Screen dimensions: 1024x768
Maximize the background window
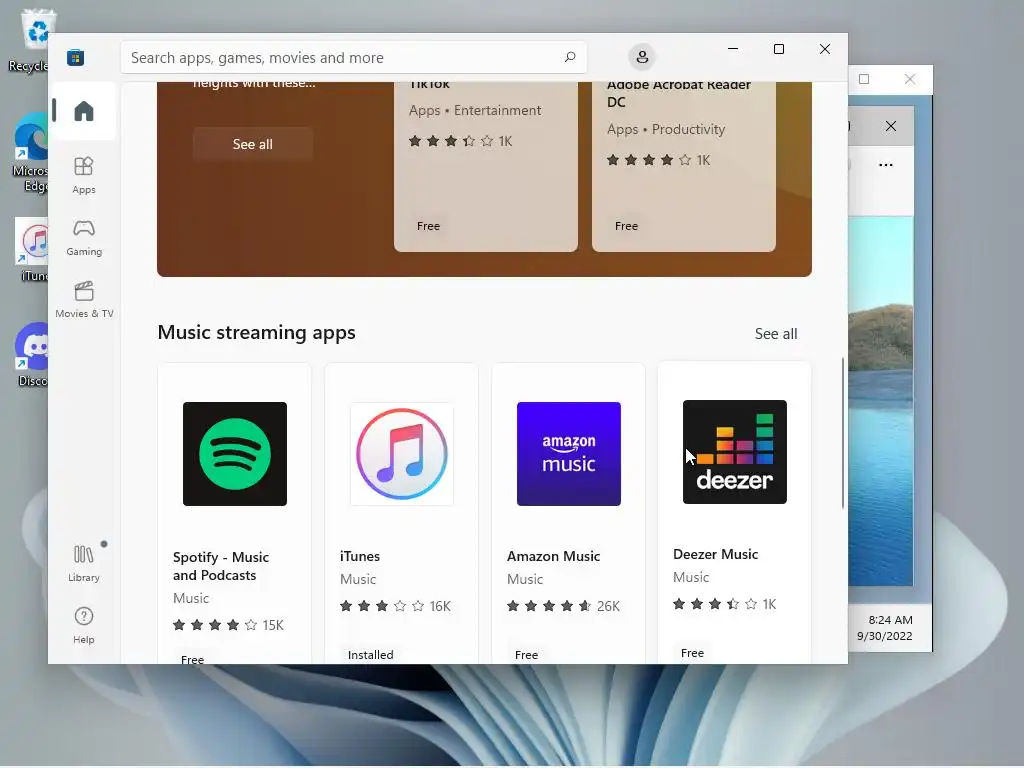coord(864,79)
